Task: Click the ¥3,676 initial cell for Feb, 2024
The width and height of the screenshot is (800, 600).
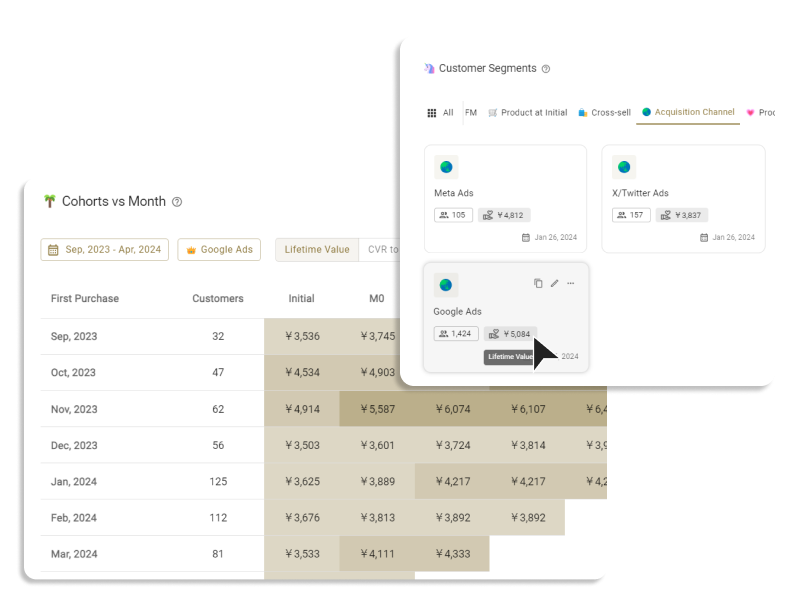Action: (x=302, y=518)
